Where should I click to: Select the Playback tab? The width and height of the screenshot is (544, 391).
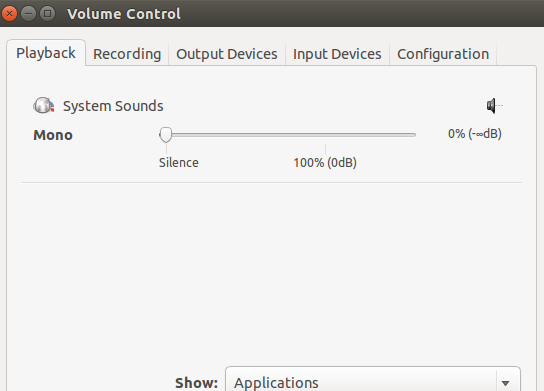point(46,53)
